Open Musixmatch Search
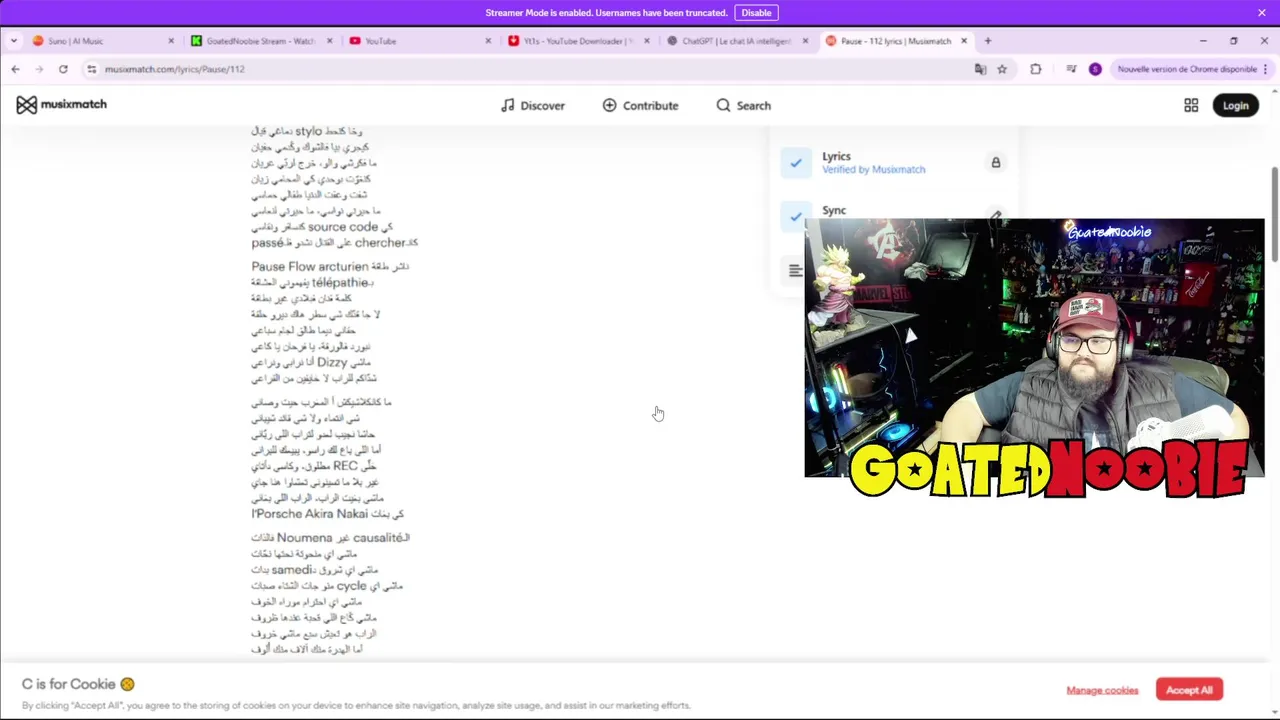This screenshot has width=1280, height=720. 743,105
